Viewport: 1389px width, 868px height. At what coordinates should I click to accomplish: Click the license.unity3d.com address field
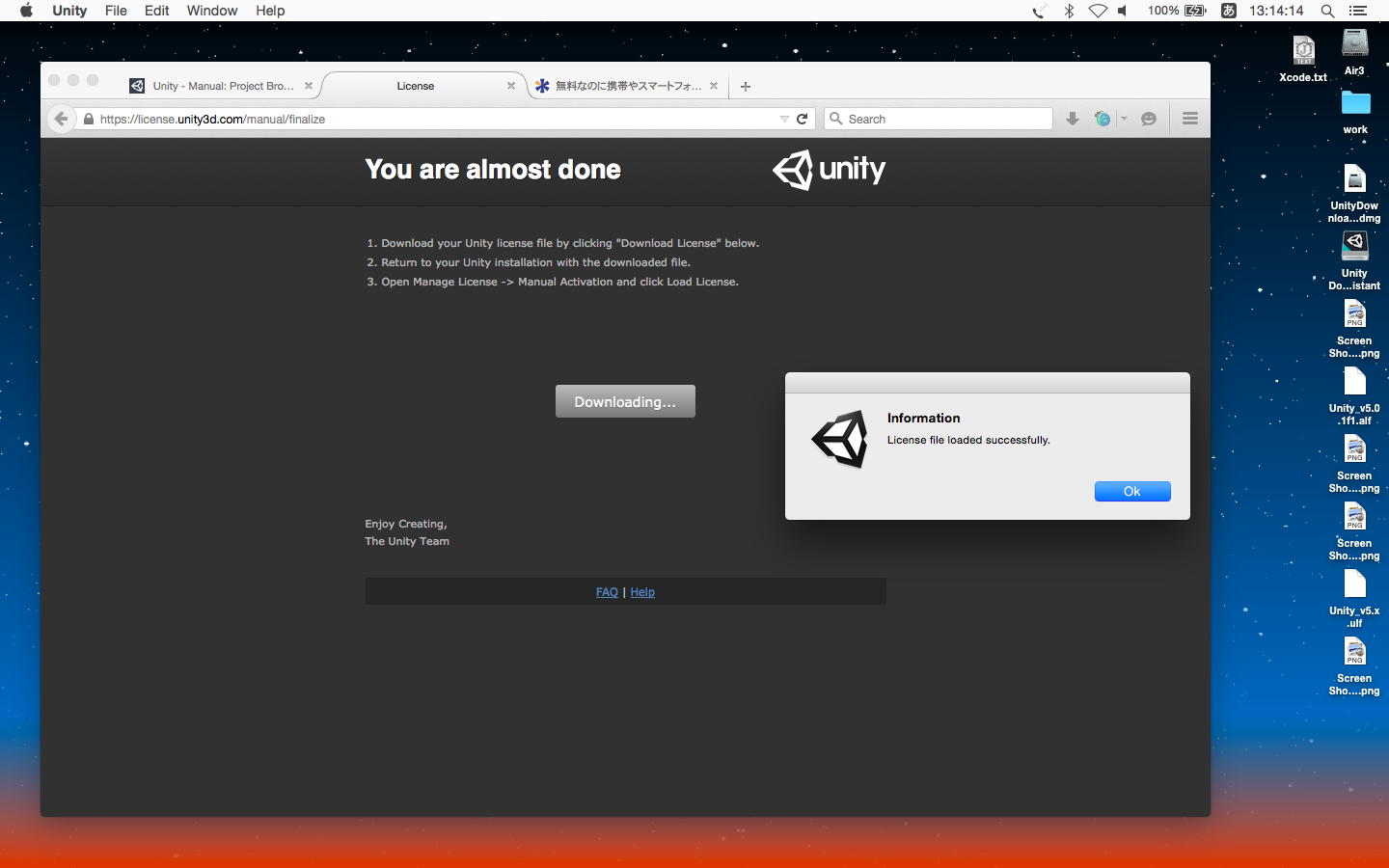coord(434,119)
